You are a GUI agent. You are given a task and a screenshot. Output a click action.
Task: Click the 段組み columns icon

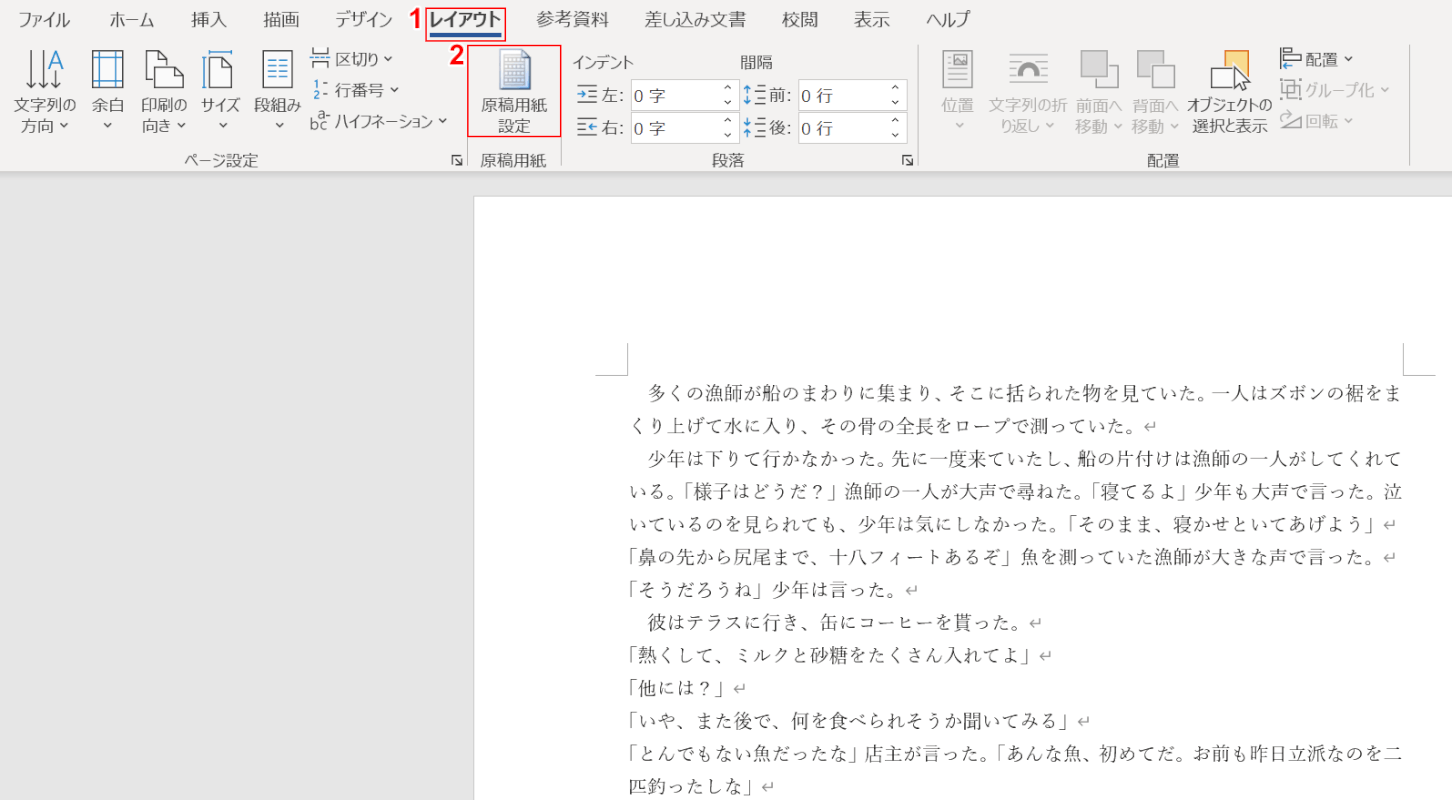click(277, 72)
